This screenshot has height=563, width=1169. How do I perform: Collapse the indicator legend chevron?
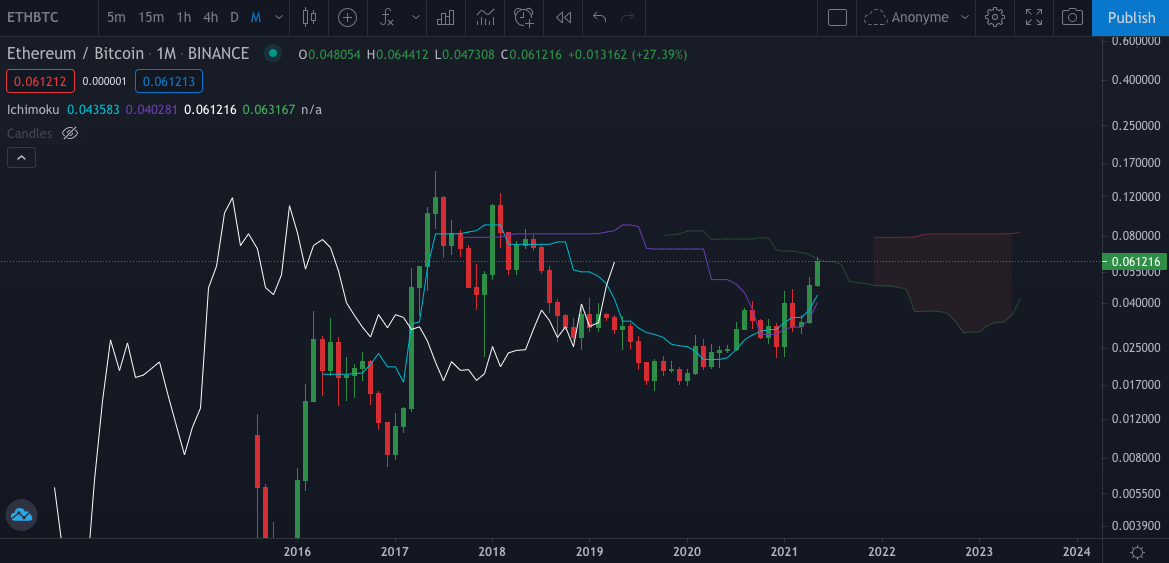click(21, 157)
